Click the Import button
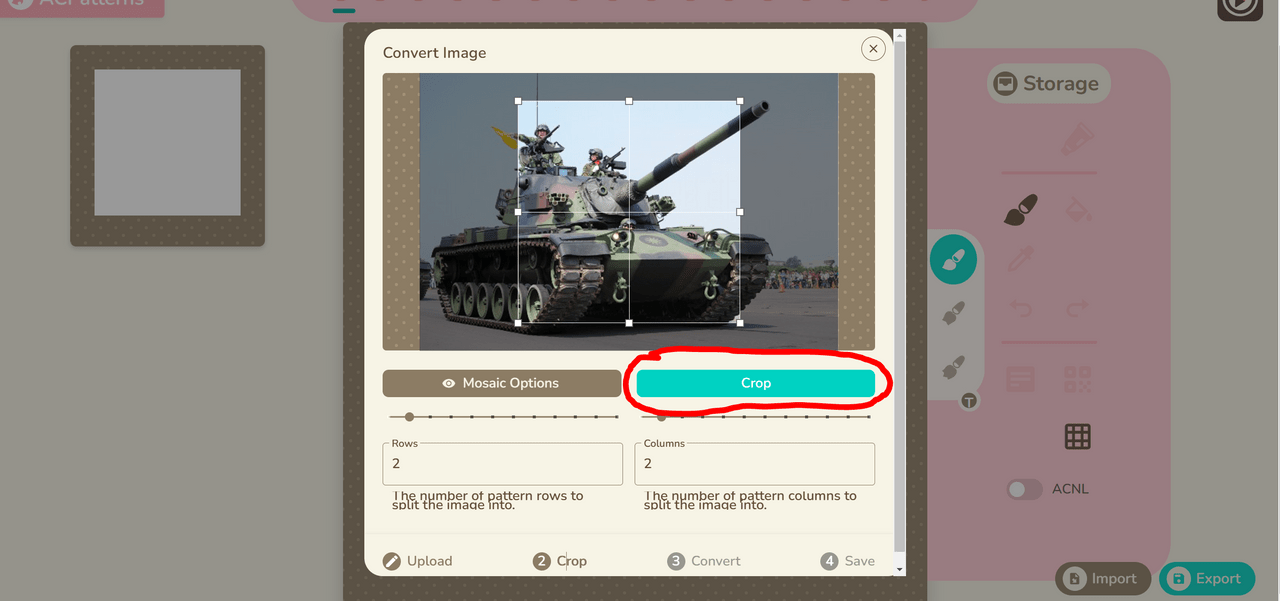The height and width of the screenshot is (601, 1280). pyautogui.click(x=1102, y=578)
